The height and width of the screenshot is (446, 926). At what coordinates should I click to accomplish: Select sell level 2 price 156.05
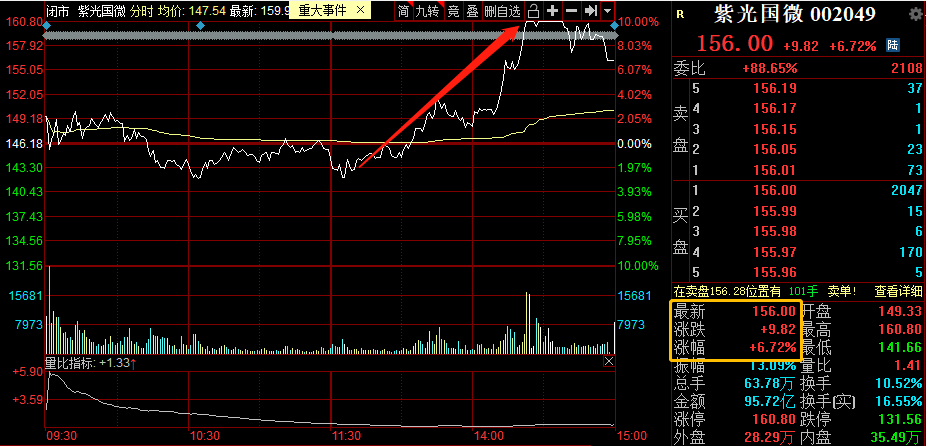775,149
